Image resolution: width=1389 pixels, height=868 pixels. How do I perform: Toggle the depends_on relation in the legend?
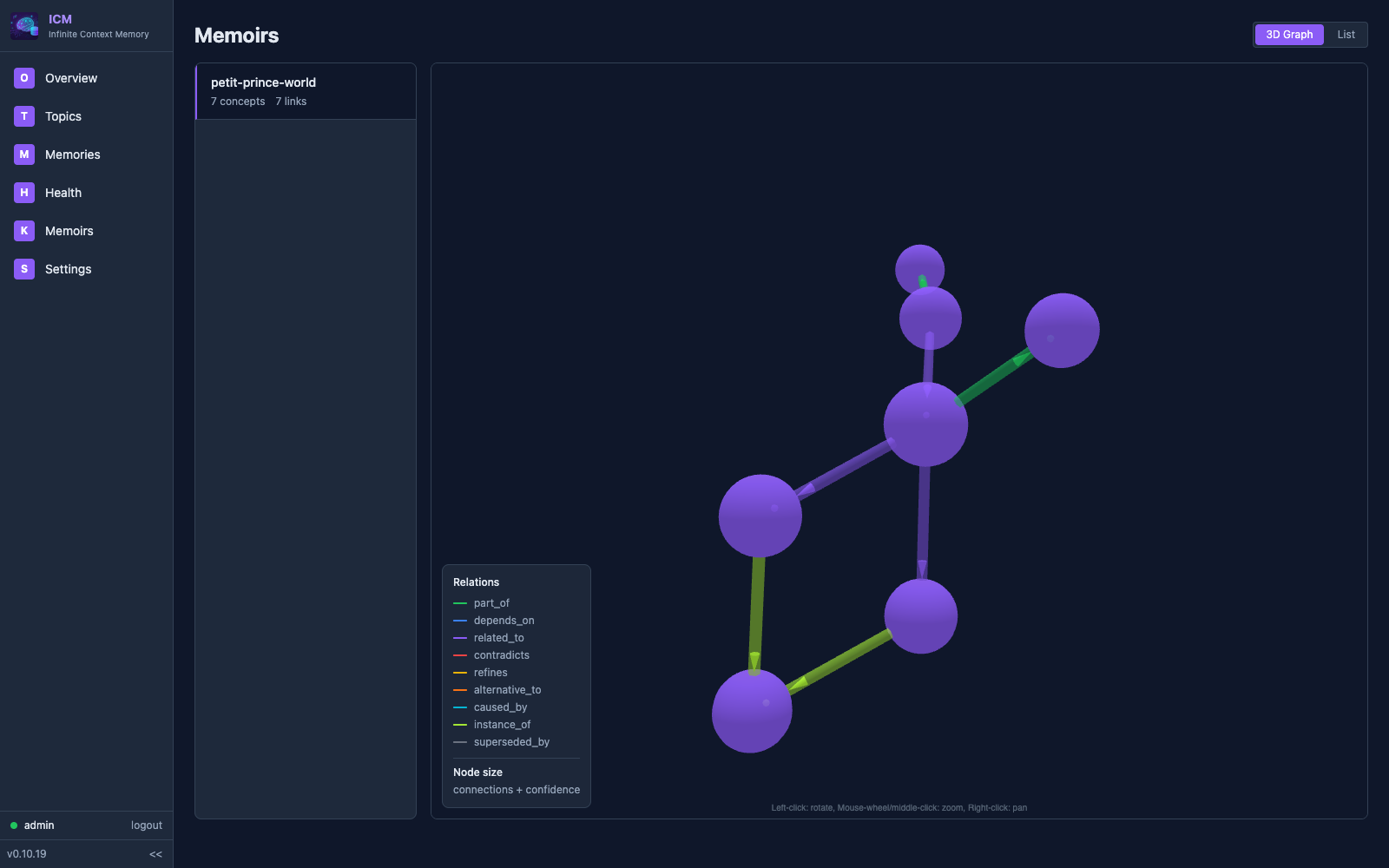click(x=460, y=620)
